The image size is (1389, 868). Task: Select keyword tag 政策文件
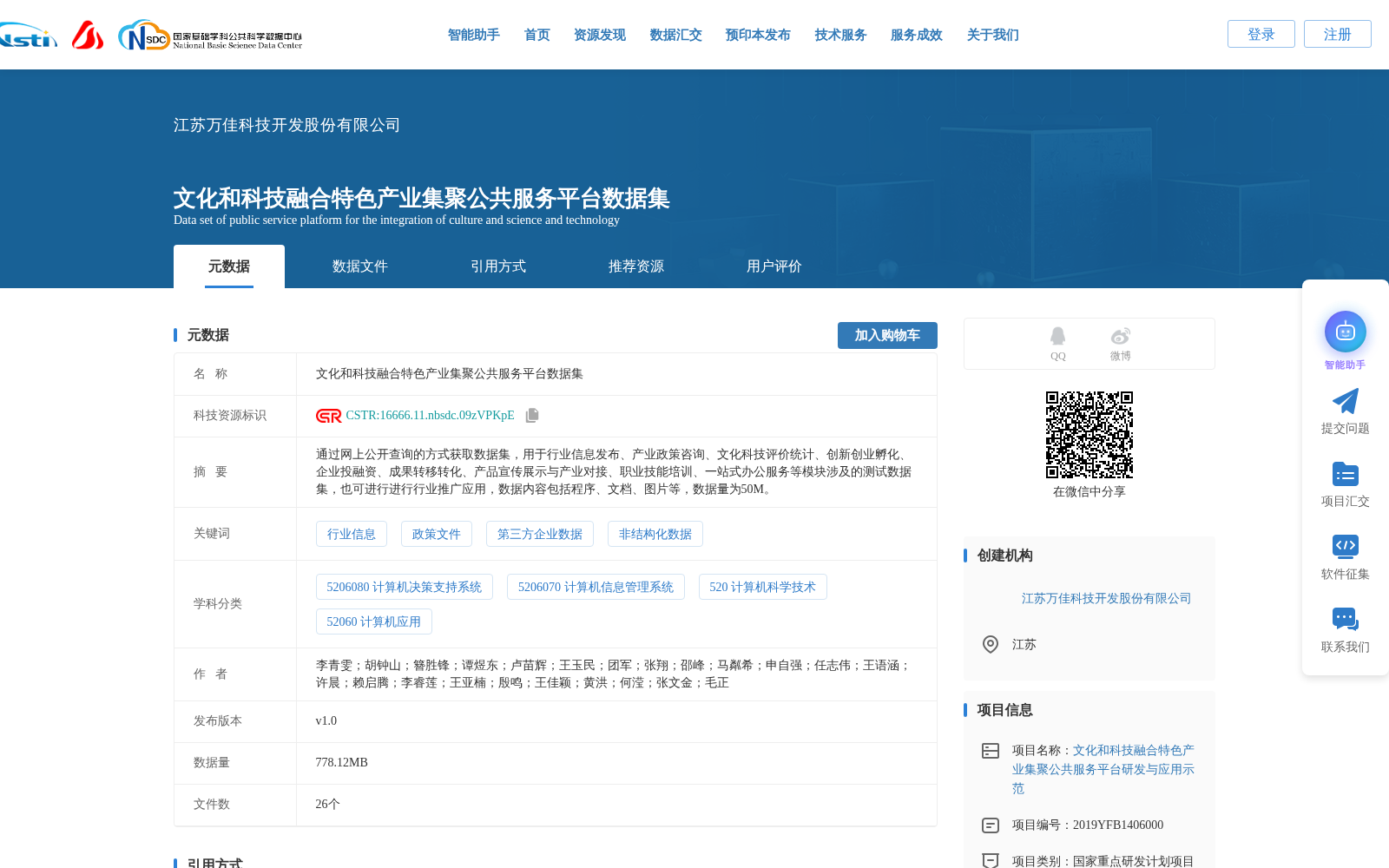click(437, 534)
